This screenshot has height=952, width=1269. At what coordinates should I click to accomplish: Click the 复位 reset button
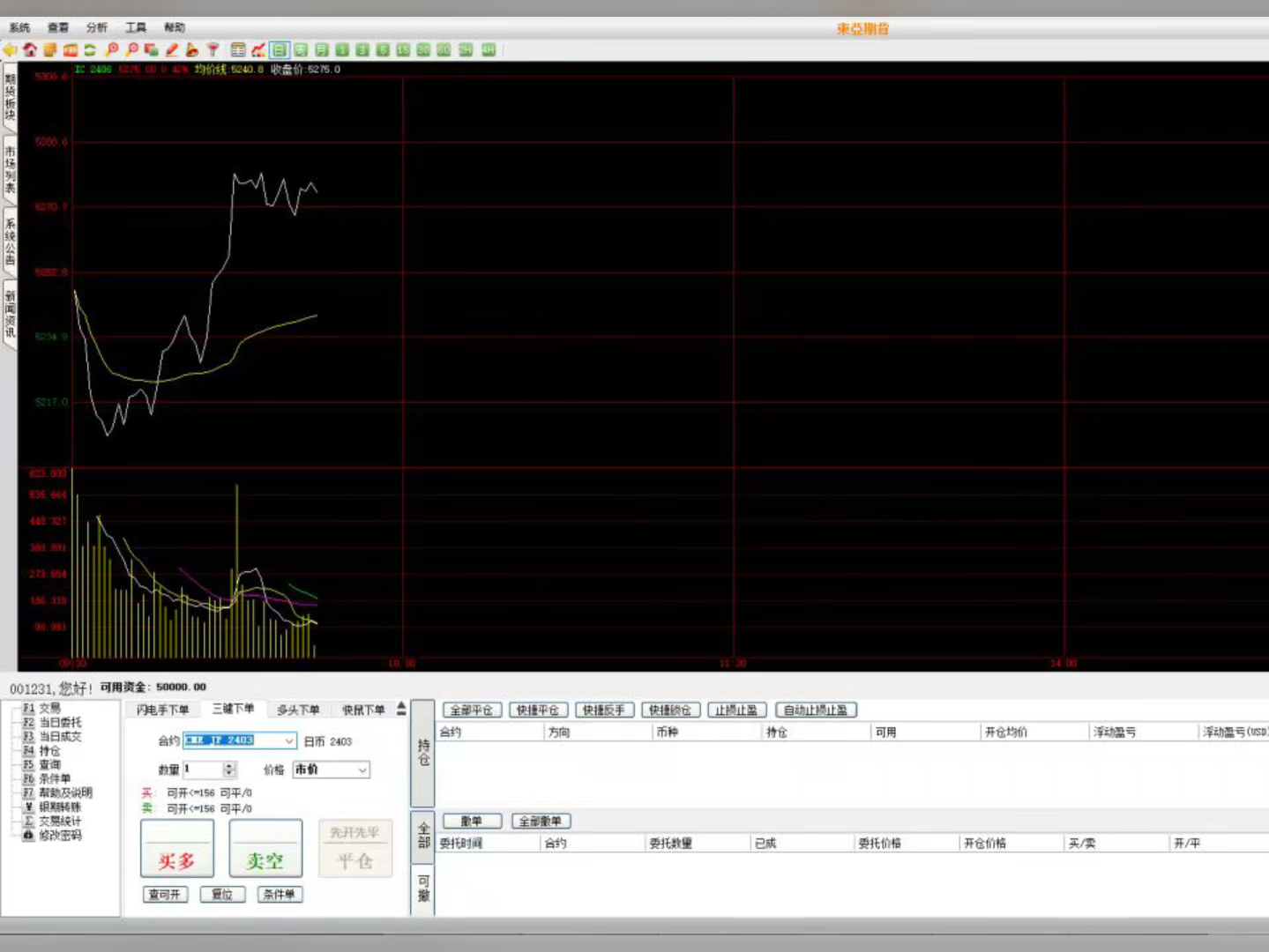(222, 894)
